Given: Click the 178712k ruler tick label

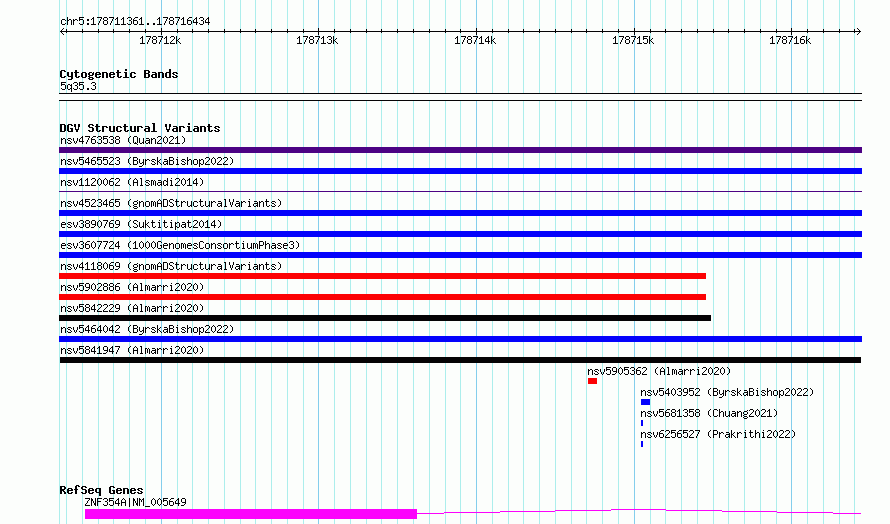Looking at the screenshot, I should [x=160, y=40].
